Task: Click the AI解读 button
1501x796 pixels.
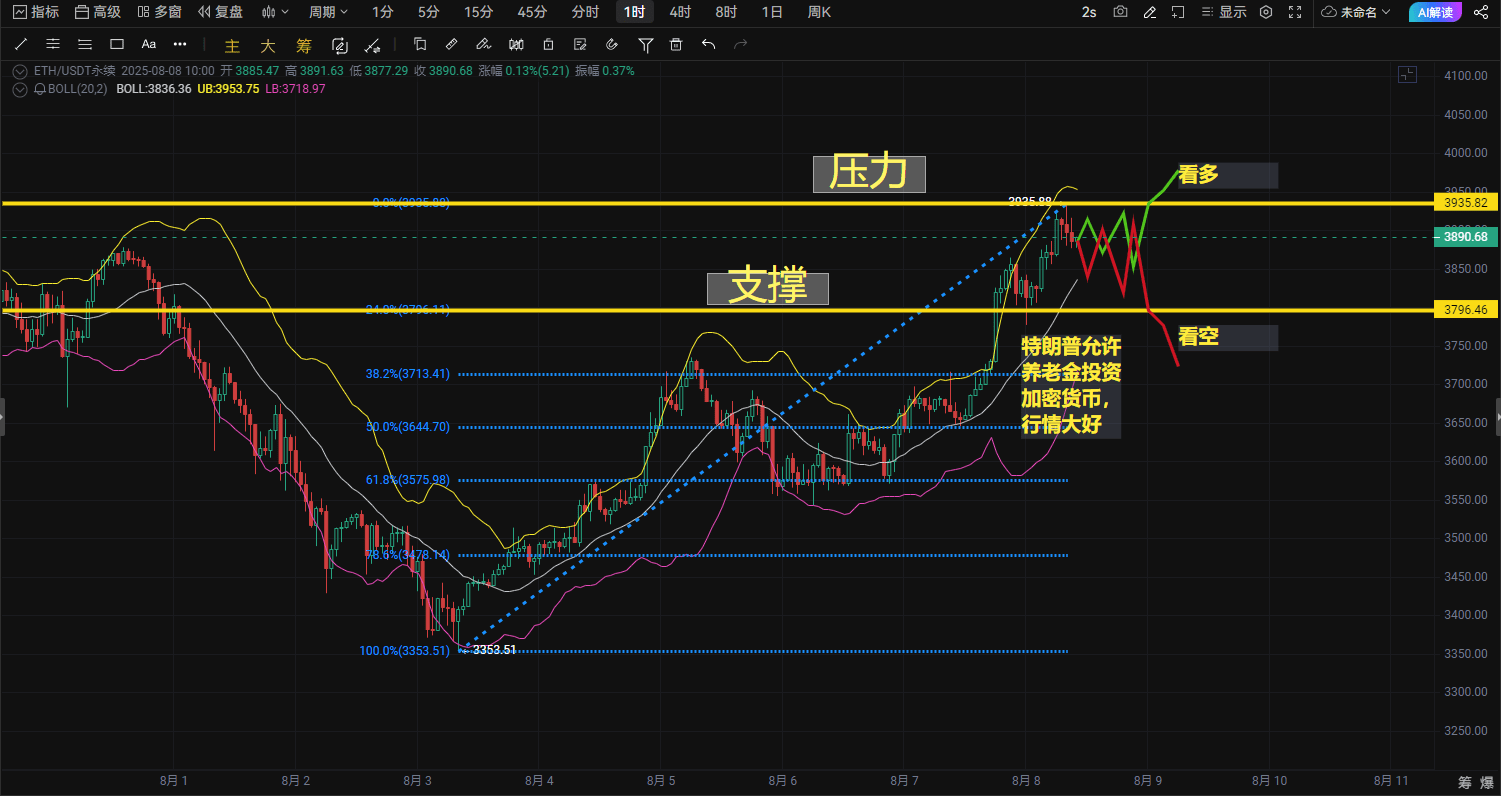Action: click(1436, 12)
